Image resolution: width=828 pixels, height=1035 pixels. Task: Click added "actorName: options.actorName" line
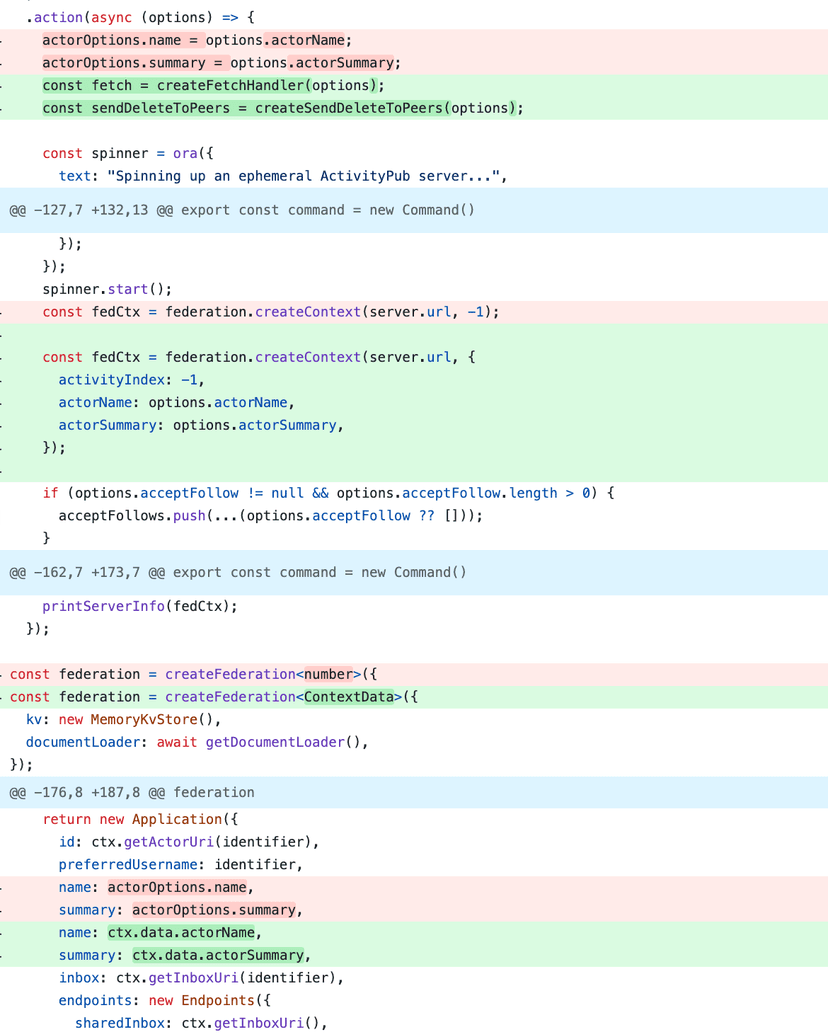176,402
